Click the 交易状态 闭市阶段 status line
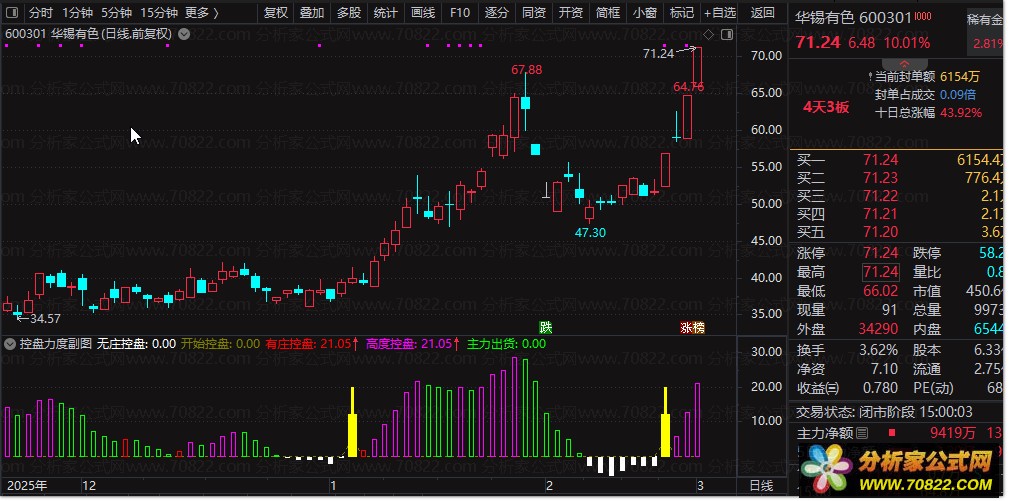1009x501 pixels. click(x=885, y=412)
